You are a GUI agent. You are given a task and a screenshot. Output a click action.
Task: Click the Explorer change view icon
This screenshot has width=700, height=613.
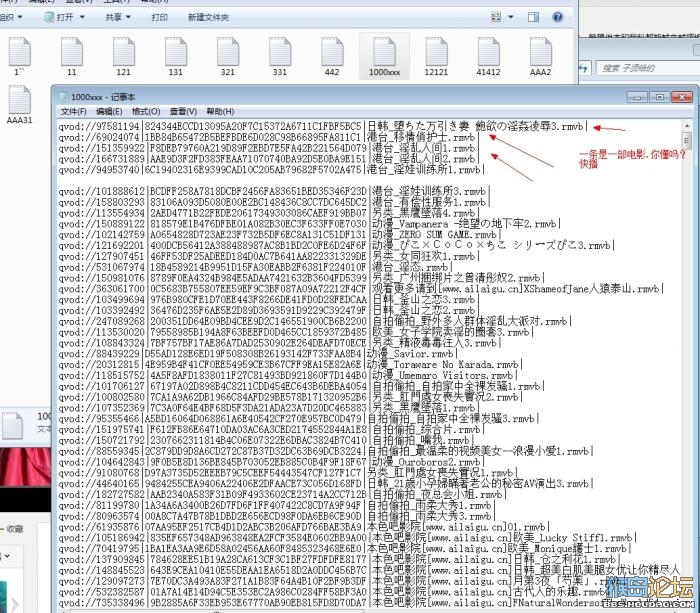(x=496, y=17)
